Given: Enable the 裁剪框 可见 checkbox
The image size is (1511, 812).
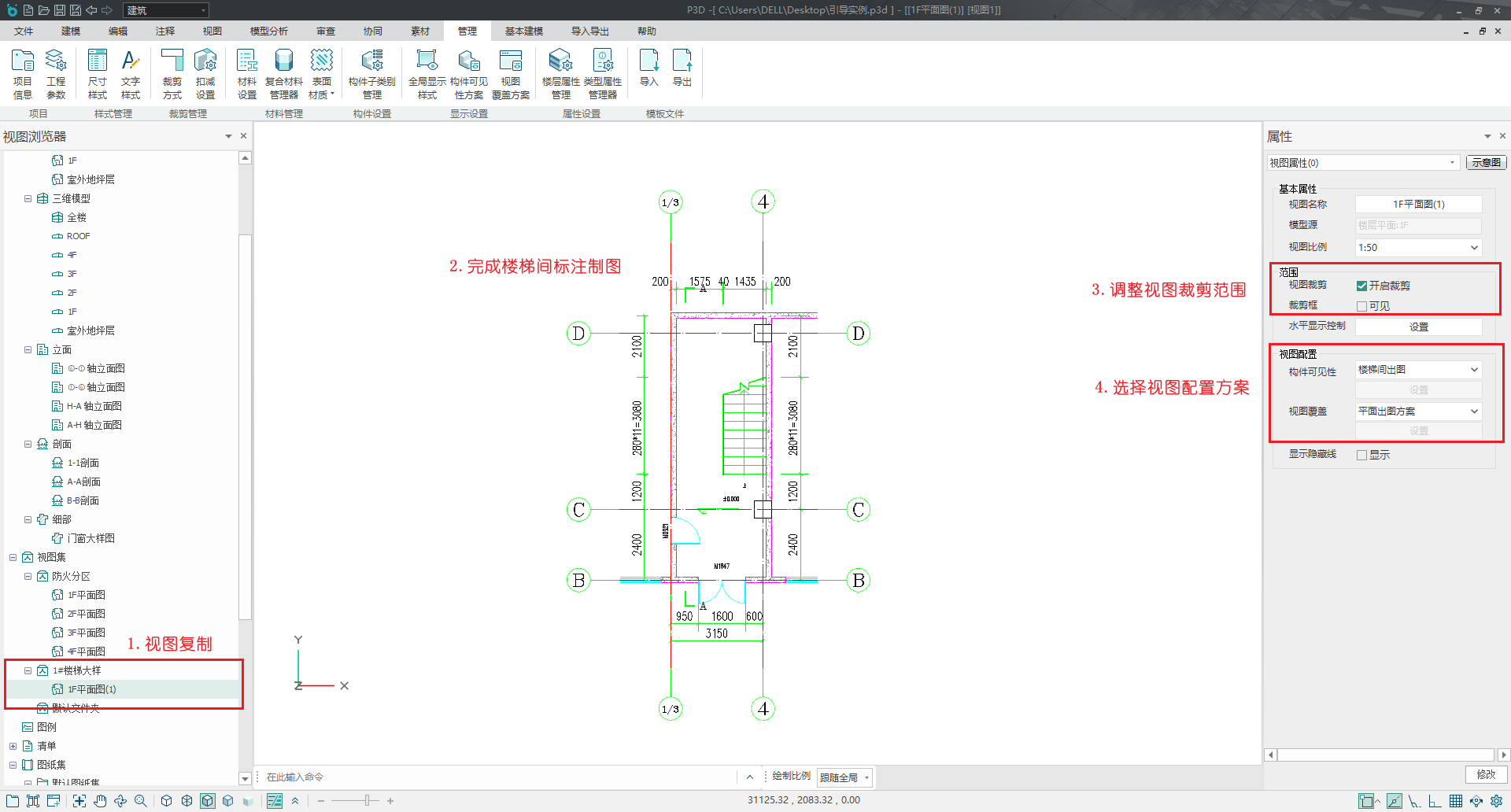Looking at the screenshot, I should point(1361,306).
